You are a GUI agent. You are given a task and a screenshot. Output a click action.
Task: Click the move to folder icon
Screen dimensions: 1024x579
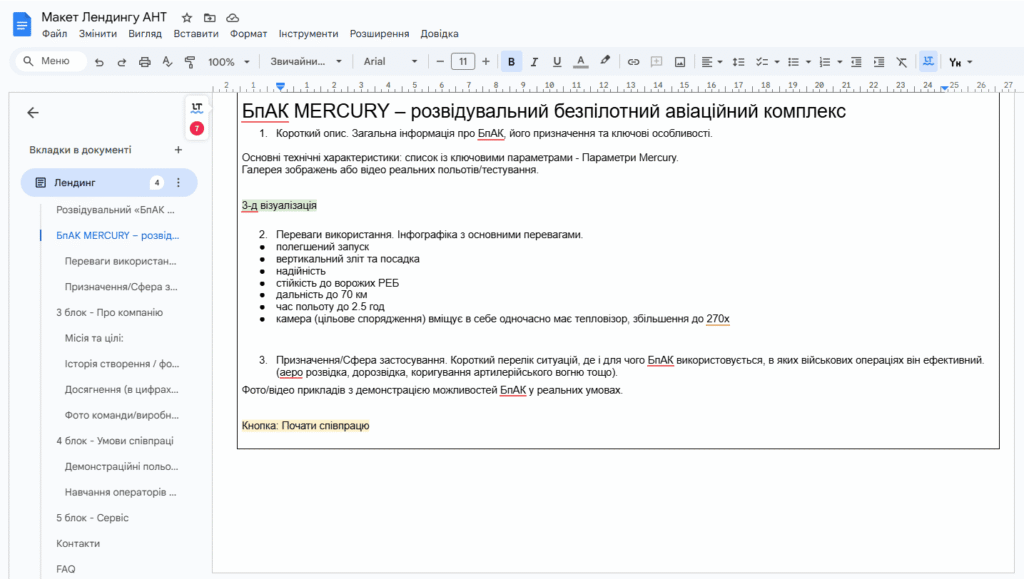(x=210, y=18)
